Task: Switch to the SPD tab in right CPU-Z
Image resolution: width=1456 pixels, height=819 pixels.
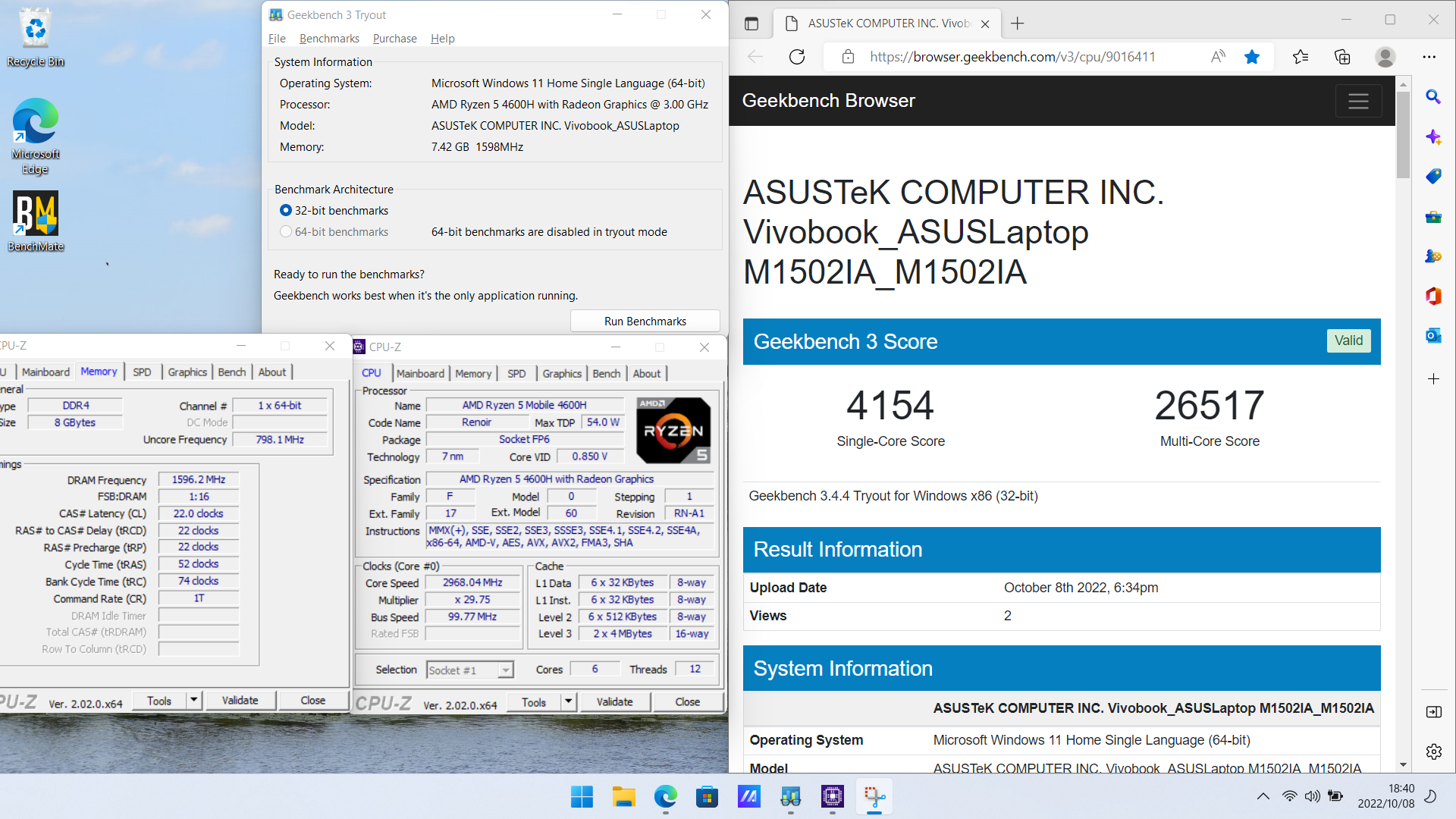Action: pos(516,373)
